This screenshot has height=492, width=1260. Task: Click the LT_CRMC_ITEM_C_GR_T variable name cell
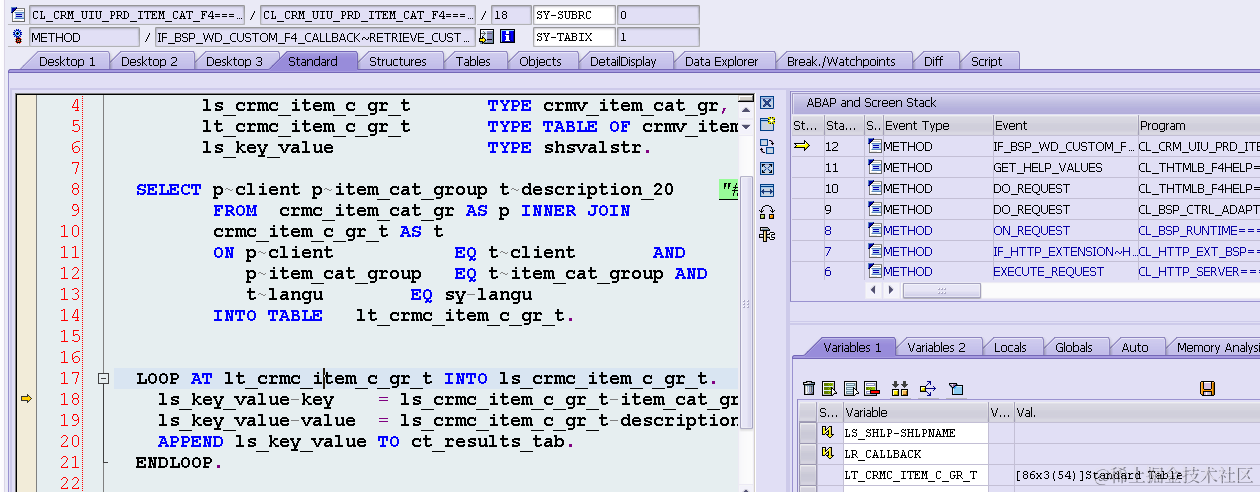(914, 475)
